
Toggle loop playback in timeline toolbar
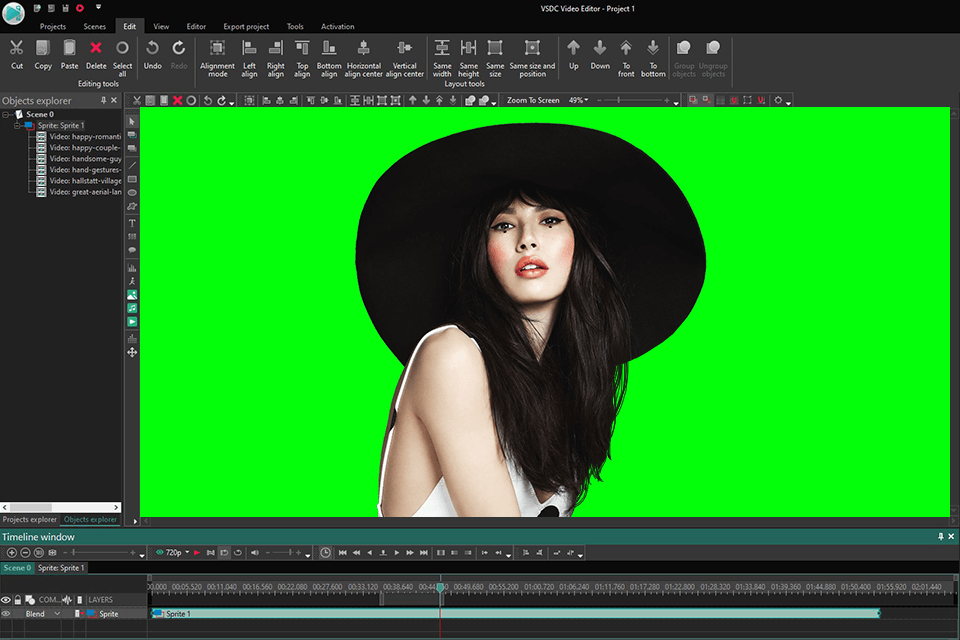point(238,552)
